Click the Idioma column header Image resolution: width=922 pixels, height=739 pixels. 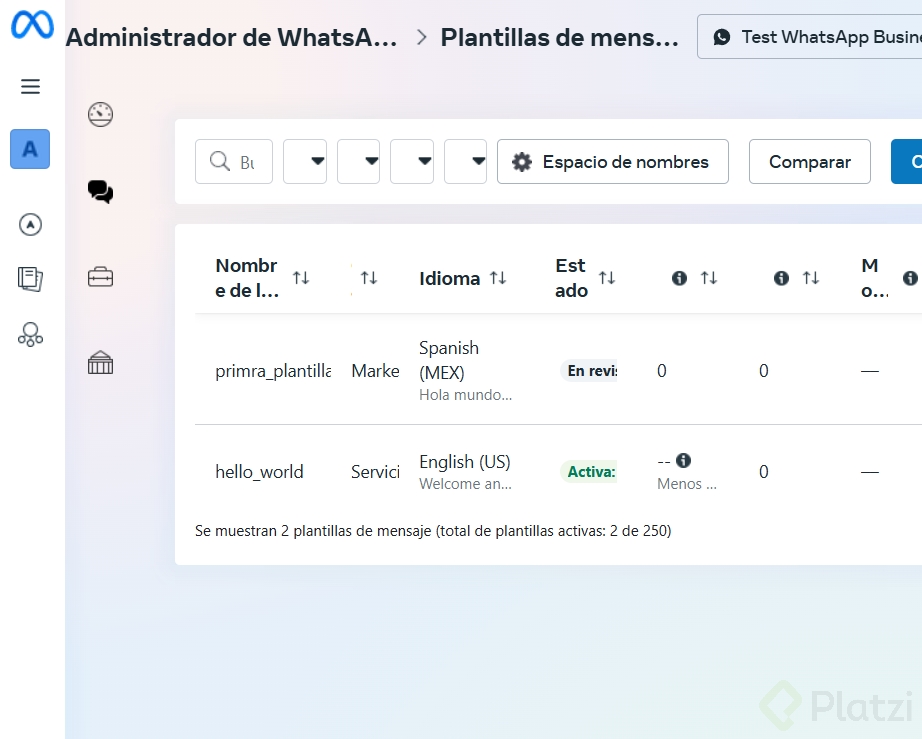pyautogui.click(x=449, y=278)
